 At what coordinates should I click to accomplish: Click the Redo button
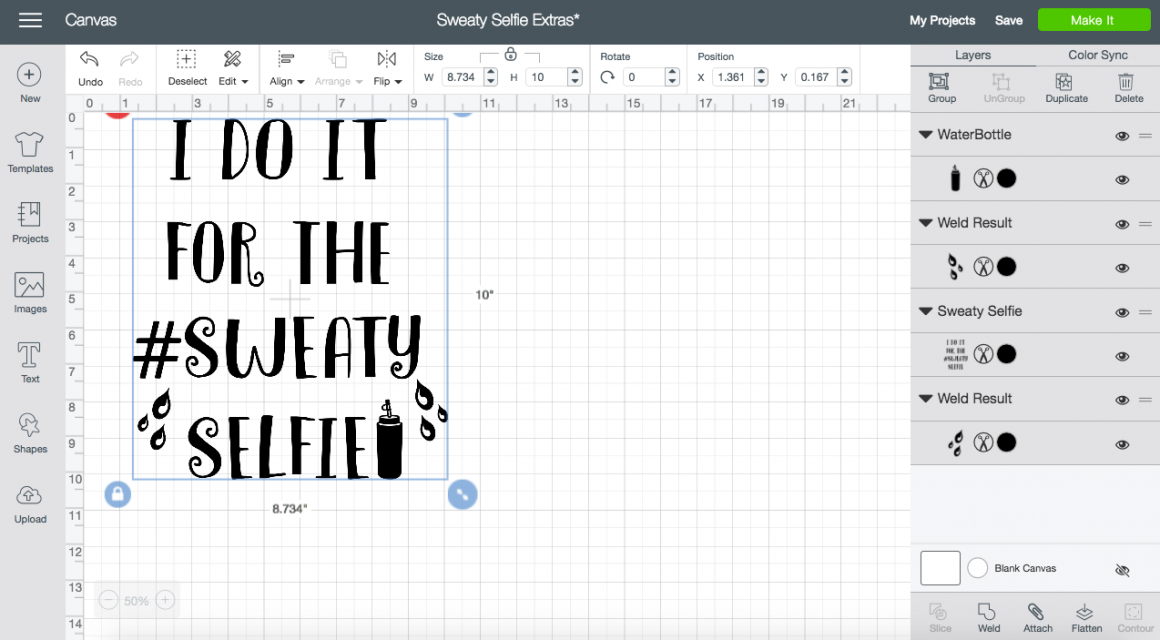tap(130, 68)
